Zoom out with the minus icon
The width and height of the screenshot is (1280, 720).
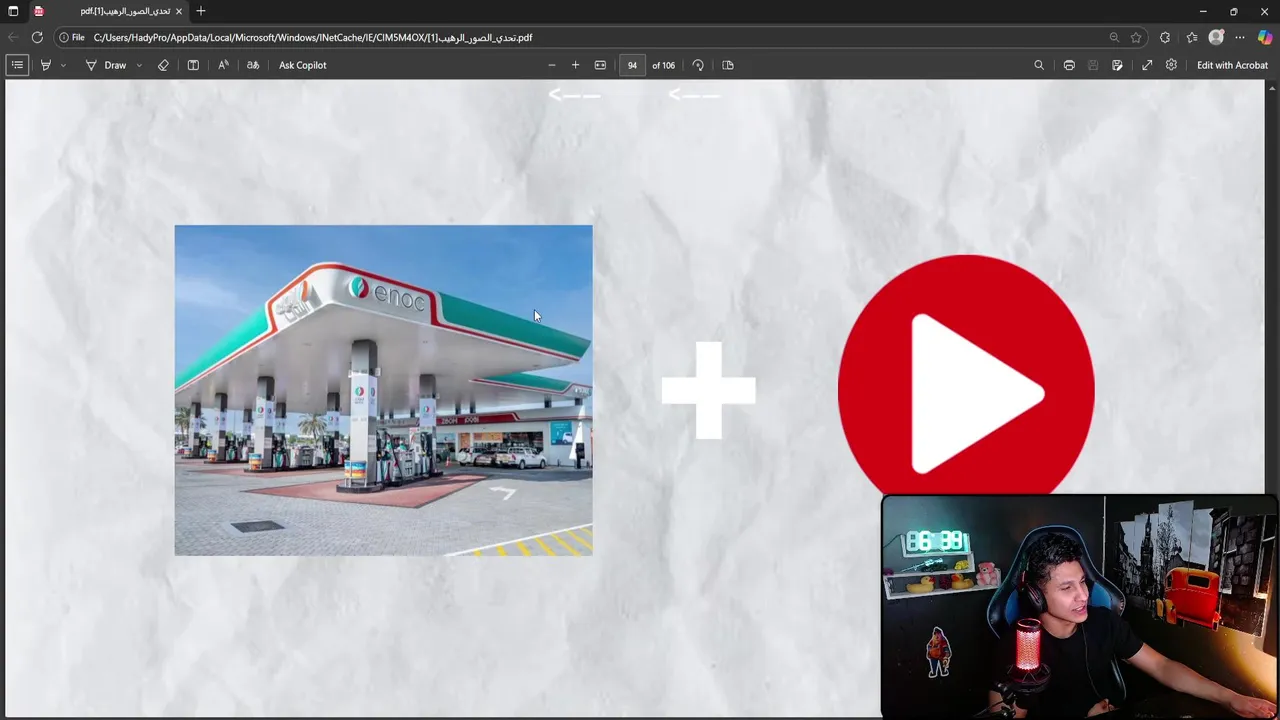click(551, 65)
